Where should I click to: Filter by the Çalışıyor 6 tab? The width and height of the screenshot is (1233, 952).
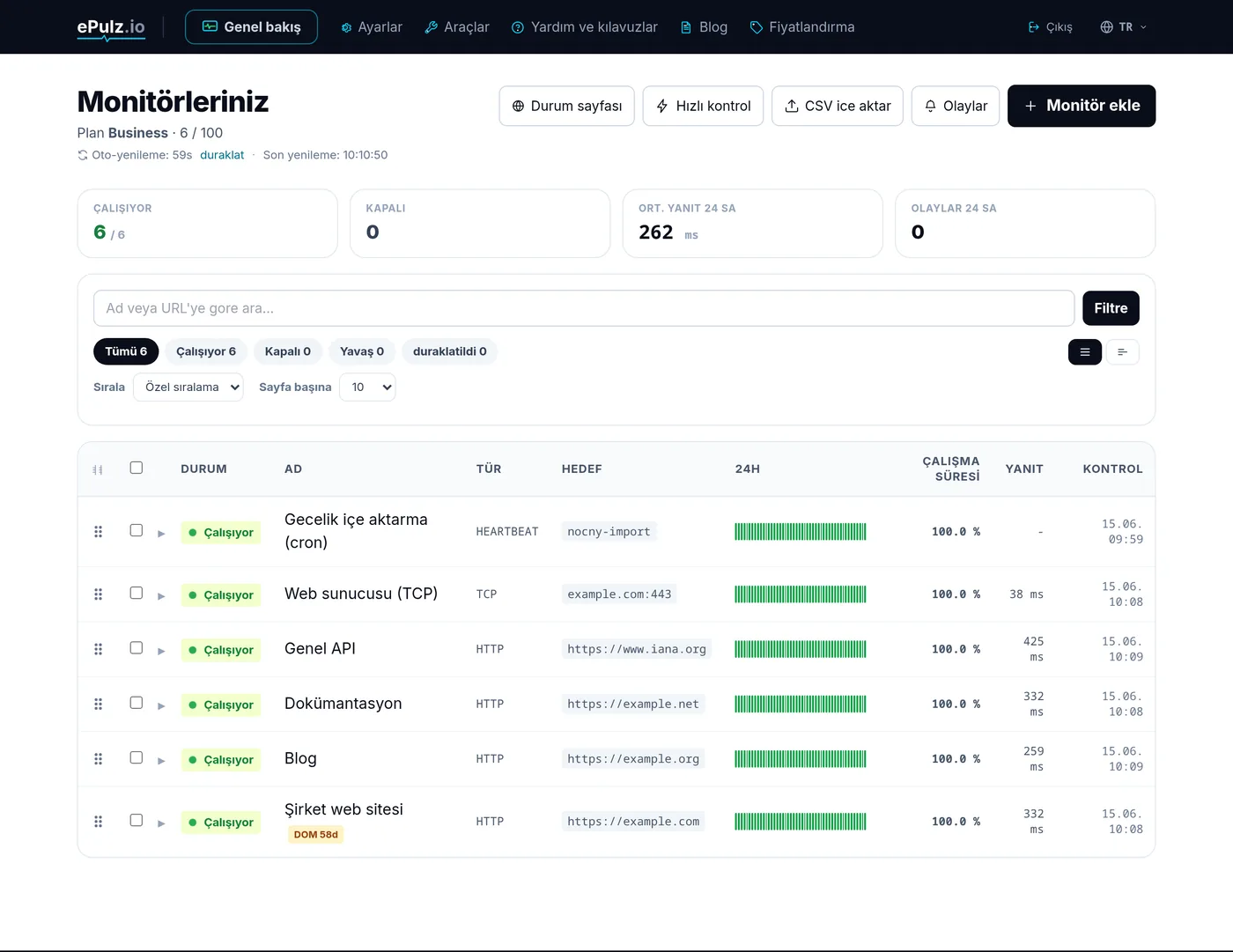click(x=206, y=351)
